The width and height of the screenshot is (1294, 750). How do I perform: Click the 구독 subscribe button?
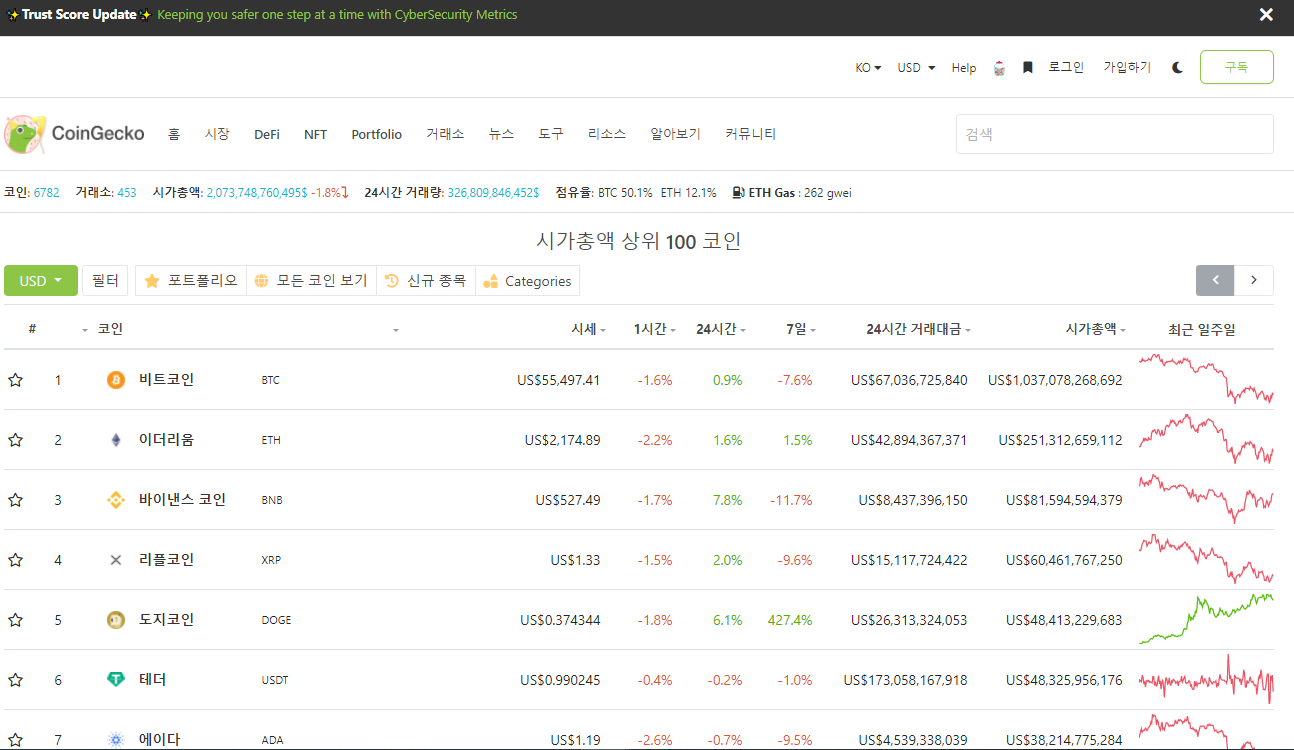click(x=1237, y=67)
